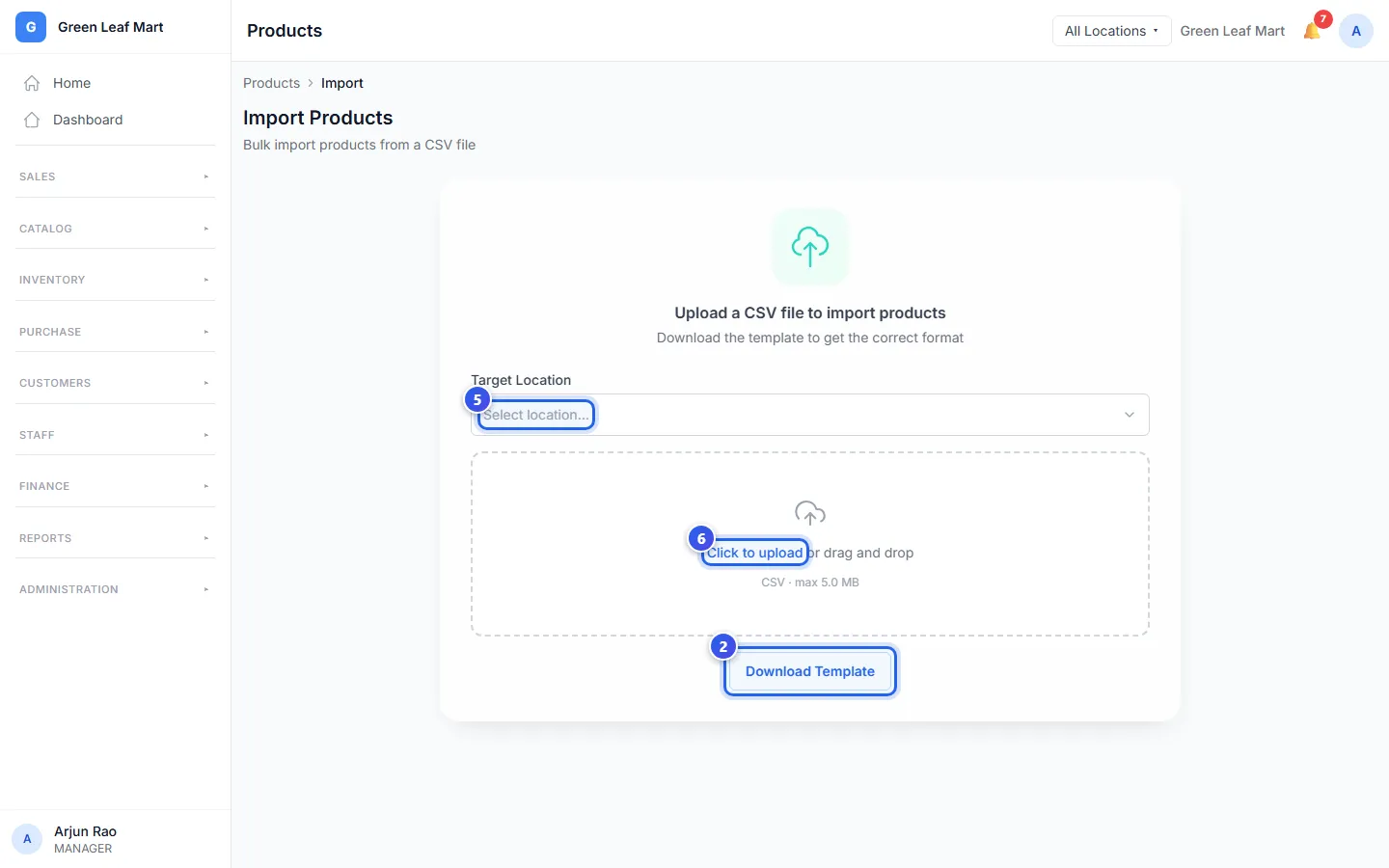This screenshot has height=868, width=1389.
Task: Click the Import breadcrumb item
Action: click(342, 83)
